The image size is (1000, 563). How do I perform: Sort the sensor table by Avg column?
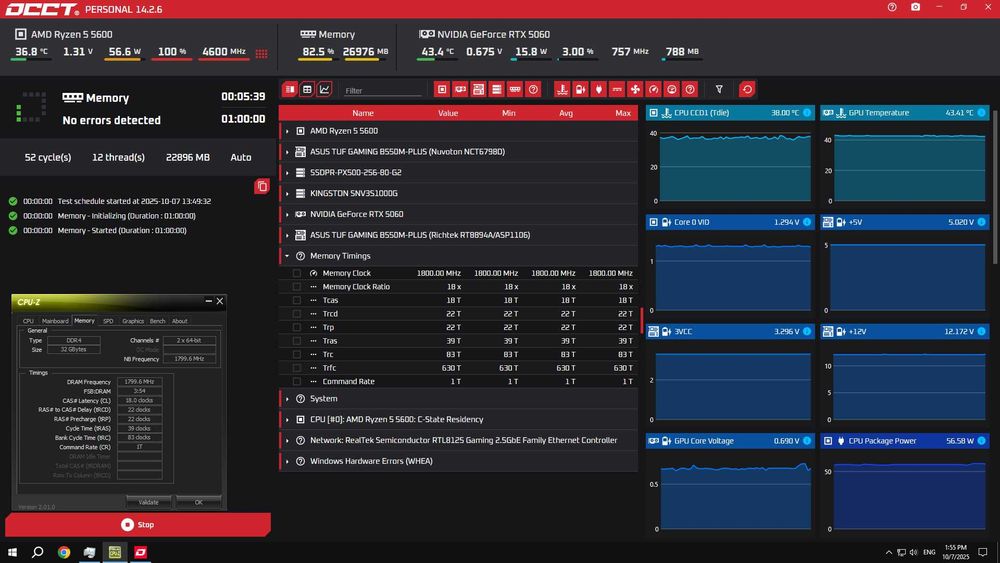point(566,113)
